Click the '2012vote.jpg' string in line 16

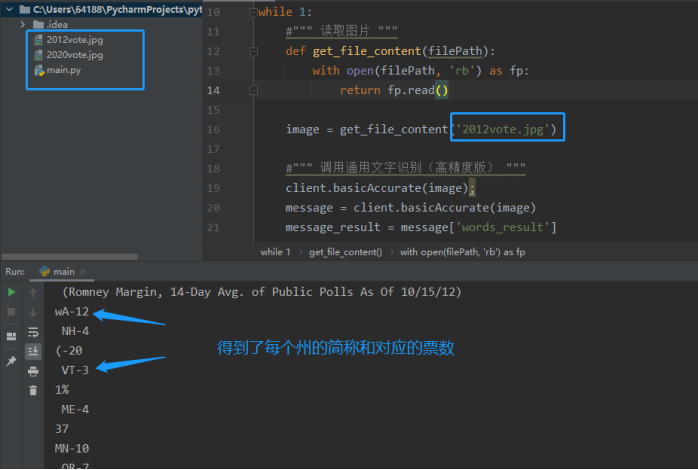[503, 130]
